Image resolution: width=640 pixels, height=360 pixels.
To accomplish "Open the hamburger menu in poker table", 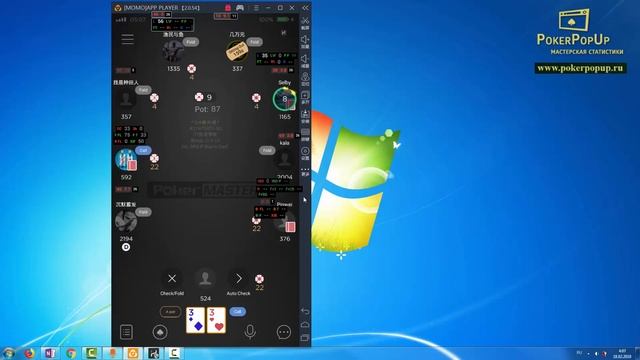I will click(127, 39).
